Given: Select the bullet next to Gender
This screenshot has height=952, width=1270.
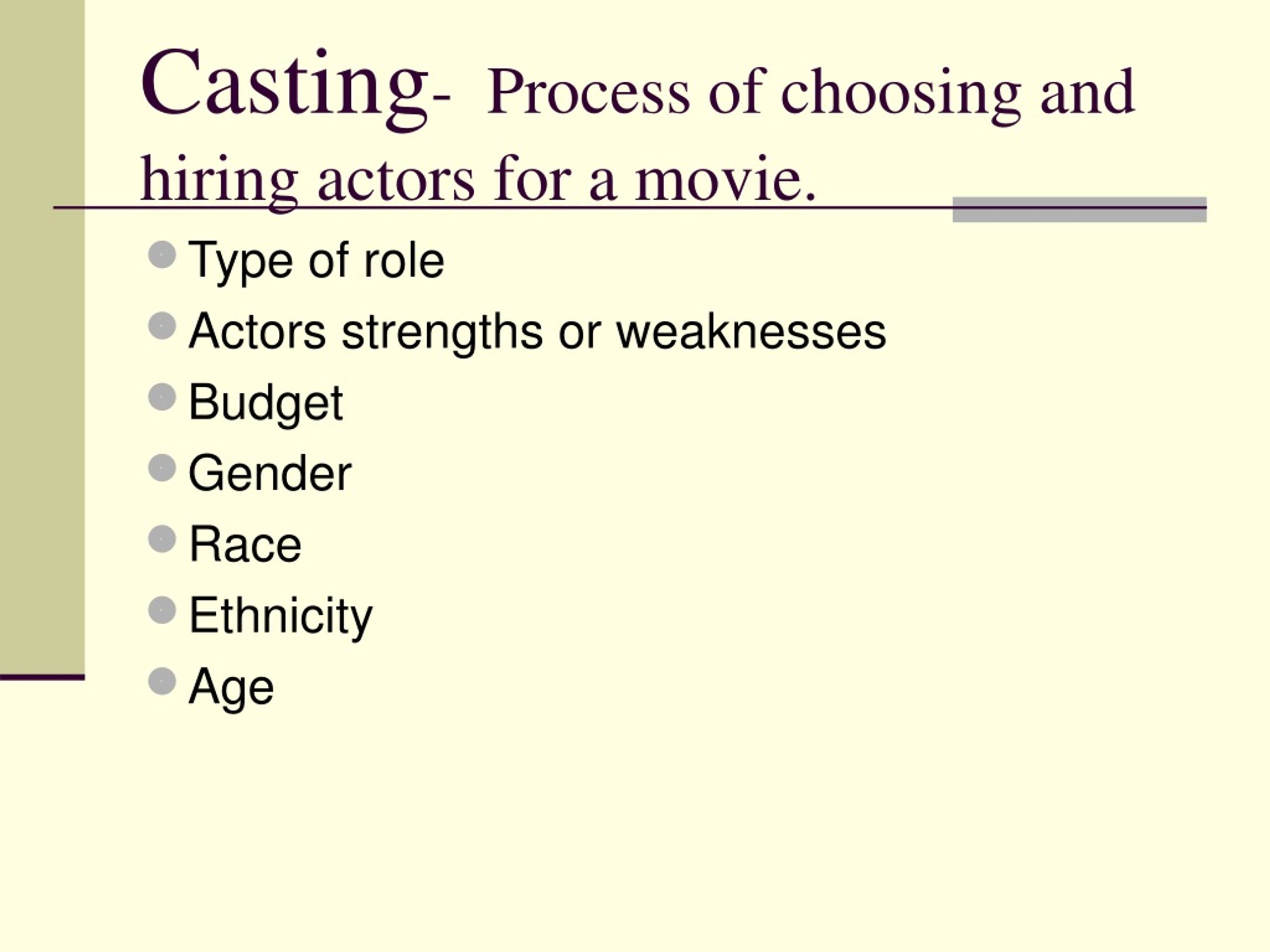Looking at the screenshot, I should [x=162, y=468].
